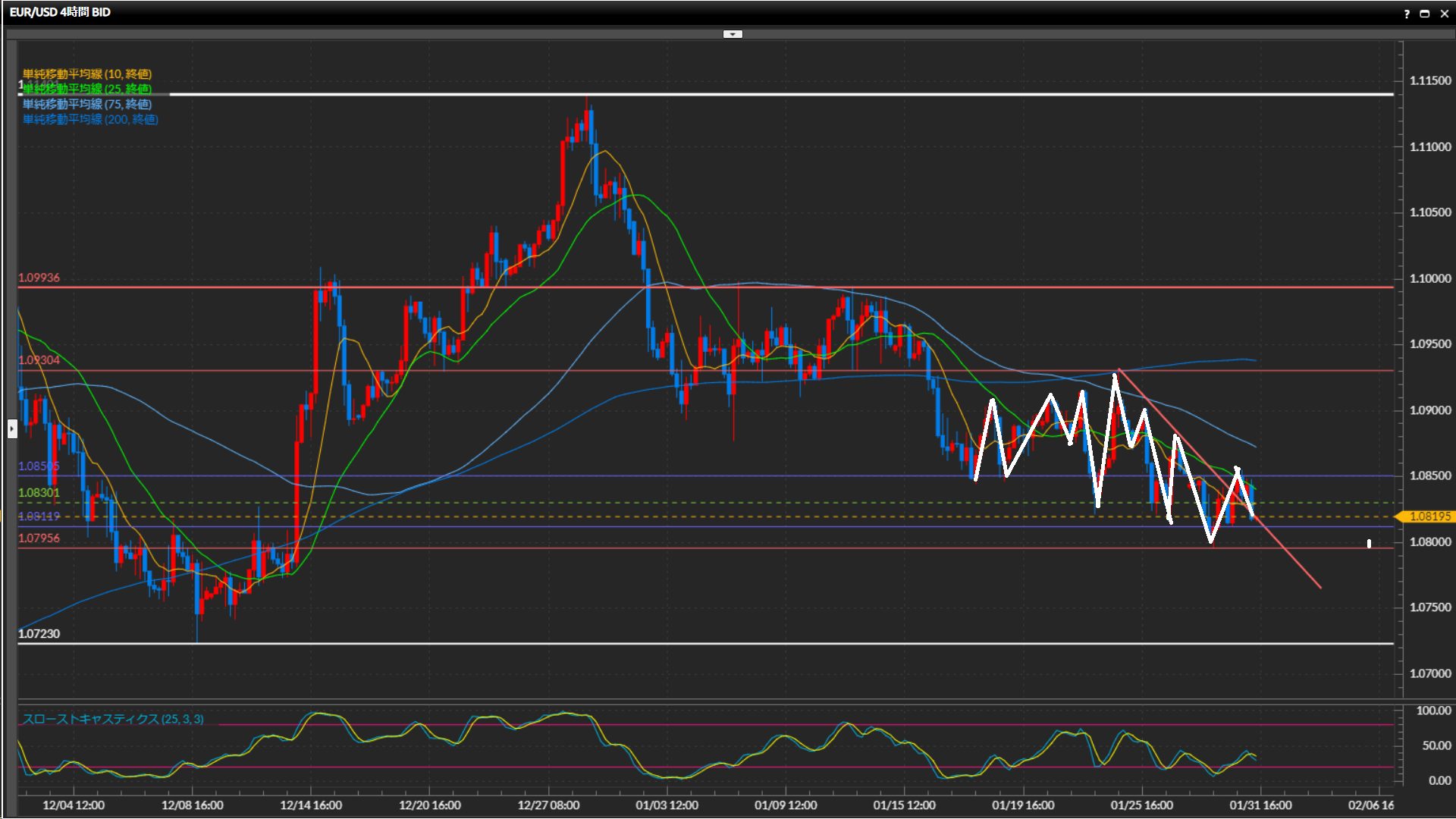Click the 01/31 16:00 time axis label
1456x819 pixels.
pyautogui.click(x=1260, y=805)
